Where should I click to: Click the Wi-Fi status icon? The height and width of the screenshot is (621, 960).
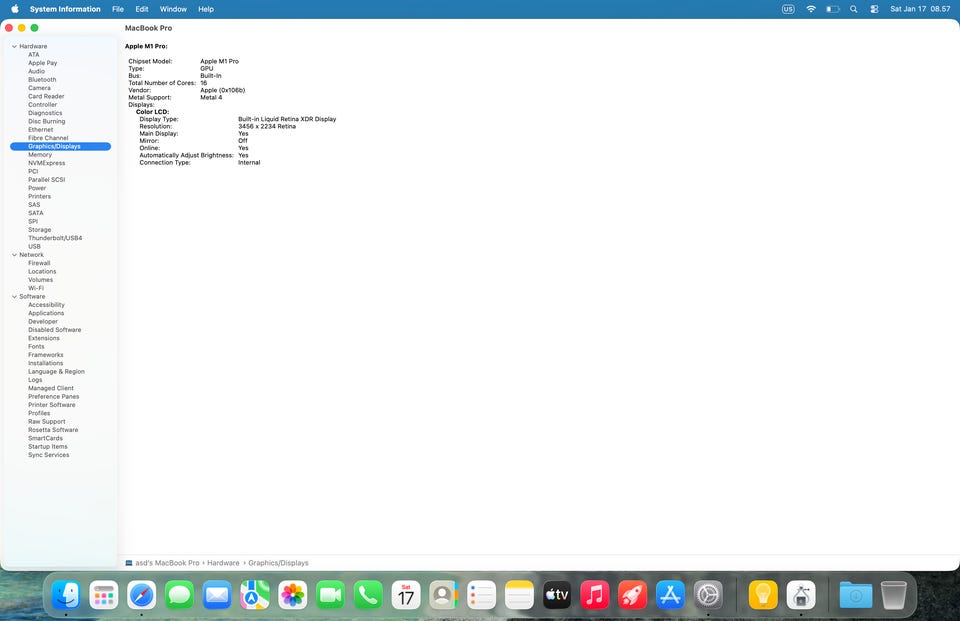click(x=811, y=9)
